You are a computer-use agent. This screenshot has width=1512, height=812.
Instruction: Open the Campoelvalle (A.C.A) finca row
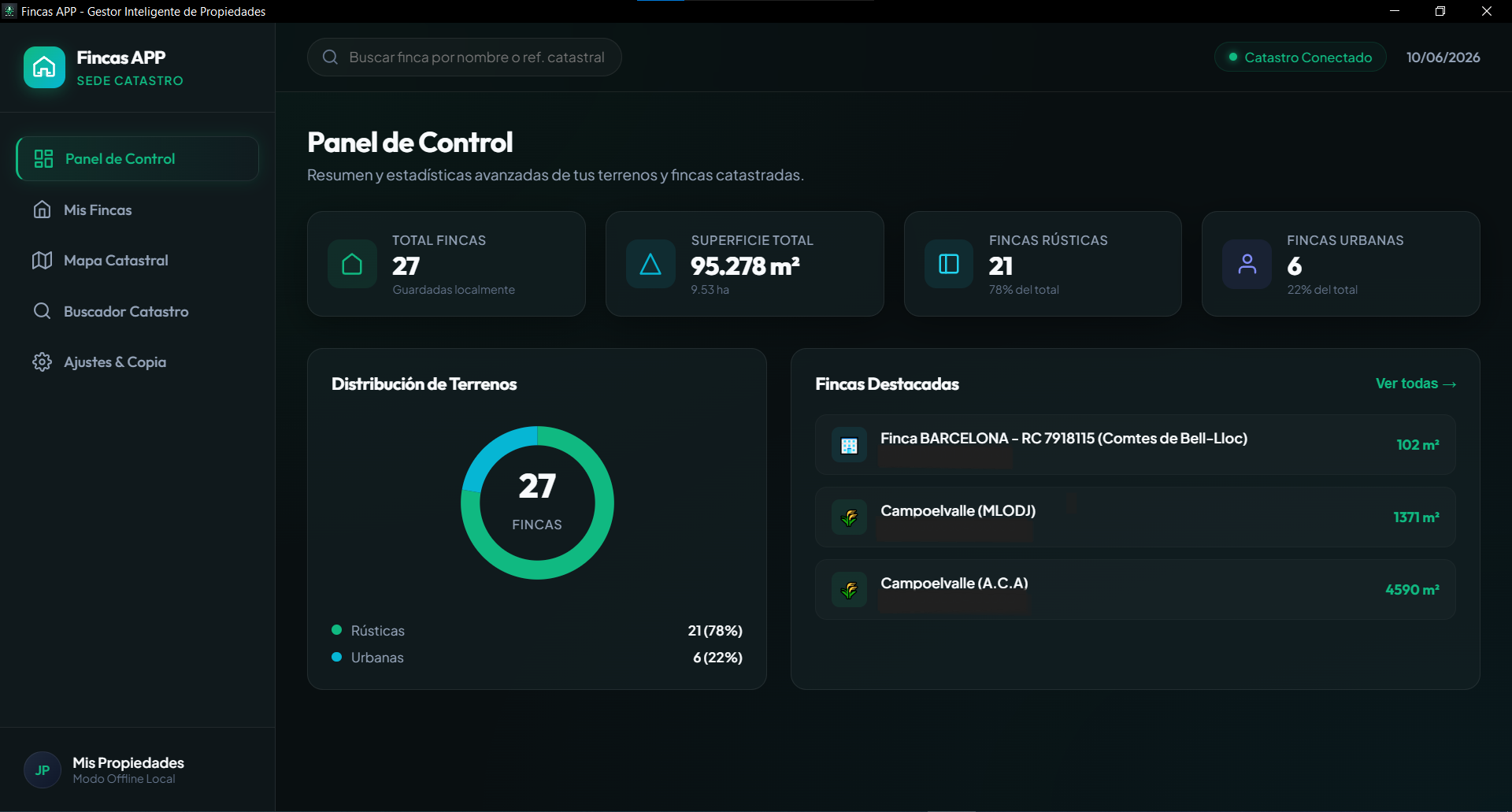[1135, 590]
